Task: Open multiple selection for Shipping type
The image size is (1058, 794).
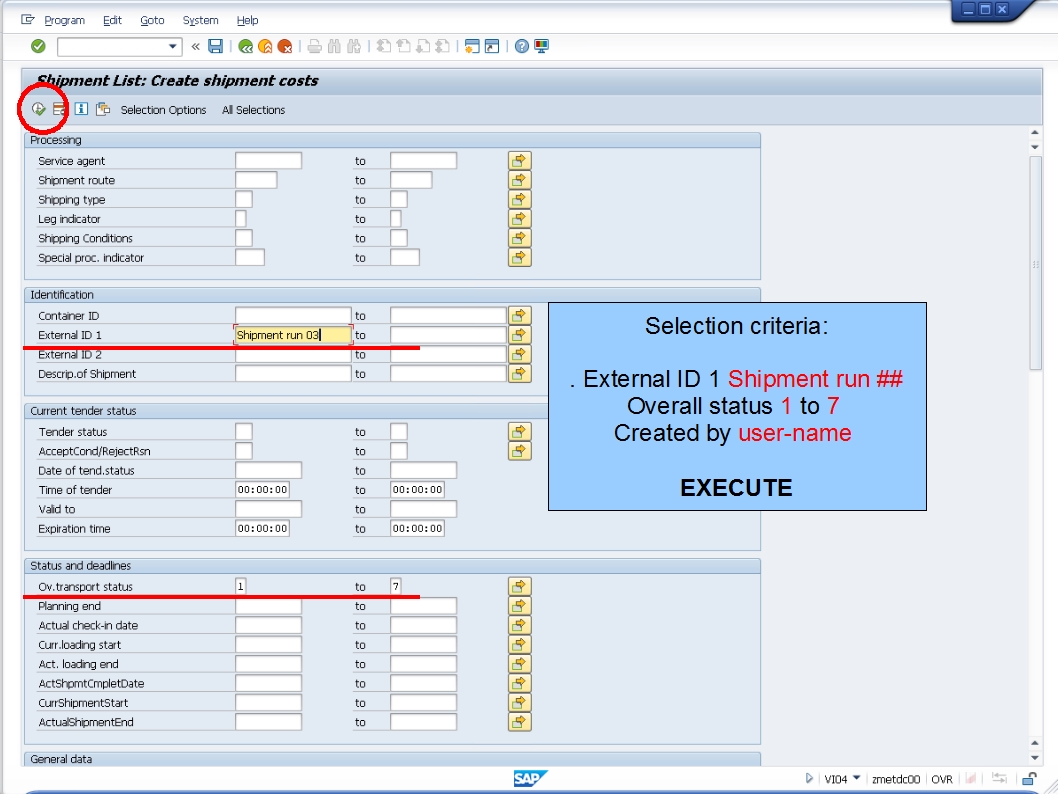Action: click(x=520, y=200)
